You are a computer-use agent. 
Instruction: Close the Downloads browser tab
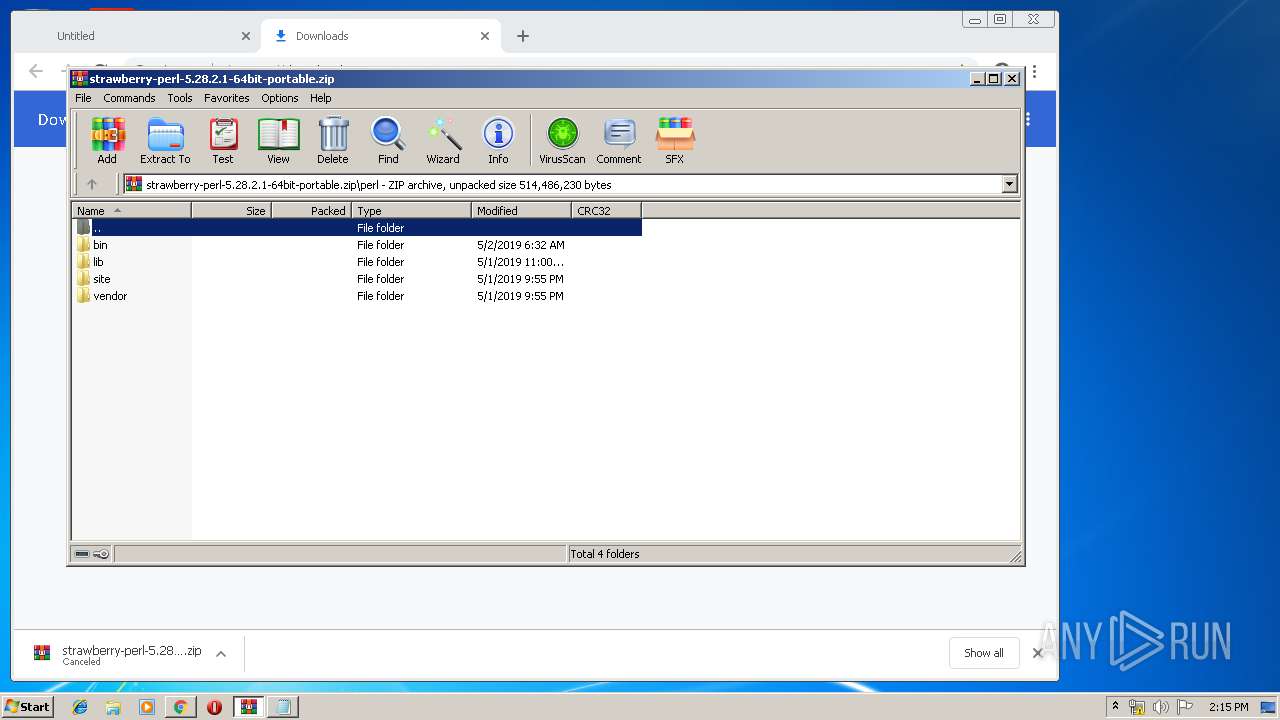point(485,36)
